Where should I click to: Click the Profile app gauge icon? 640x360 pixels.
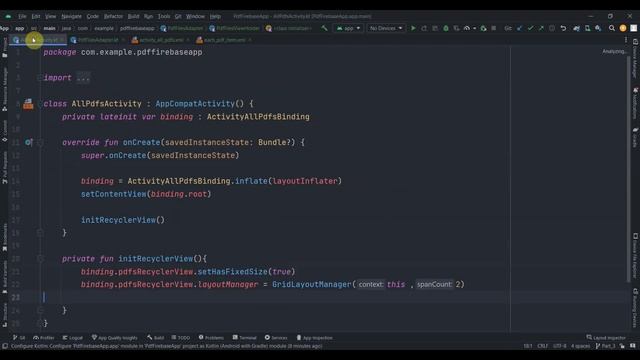[x=467, y=28]
